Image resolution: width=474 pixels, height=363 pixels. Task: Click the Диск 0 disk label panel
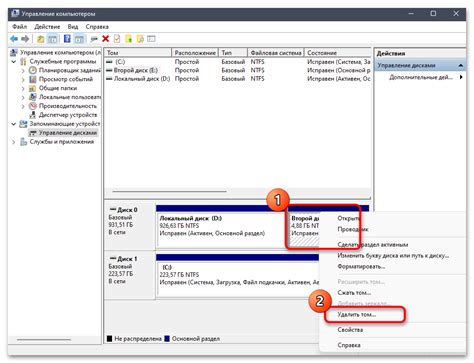click(129, 226)
